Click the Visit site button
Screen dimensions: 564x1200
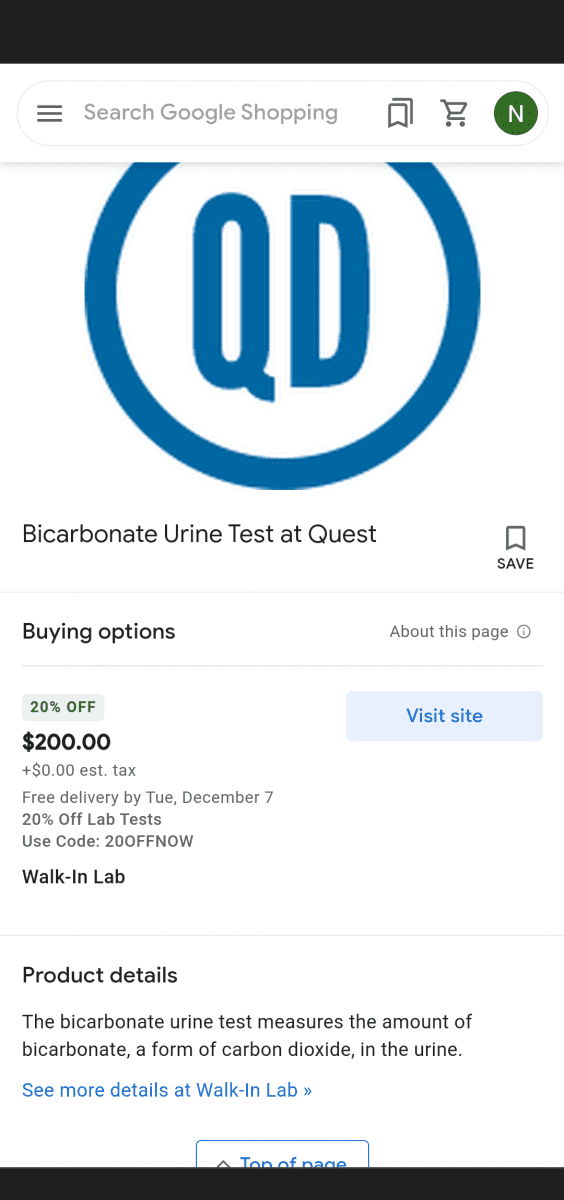444,716
